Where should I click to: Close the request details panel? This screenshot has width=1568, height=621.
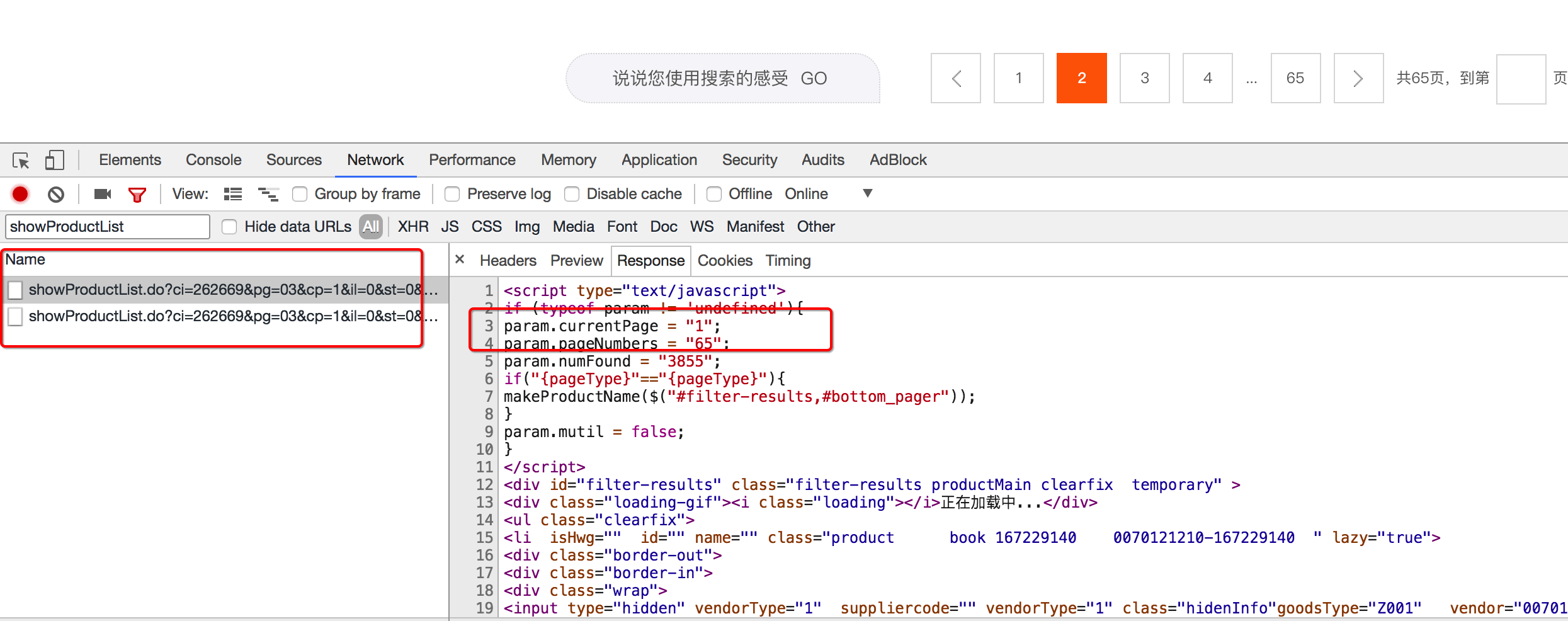(460, 259)
